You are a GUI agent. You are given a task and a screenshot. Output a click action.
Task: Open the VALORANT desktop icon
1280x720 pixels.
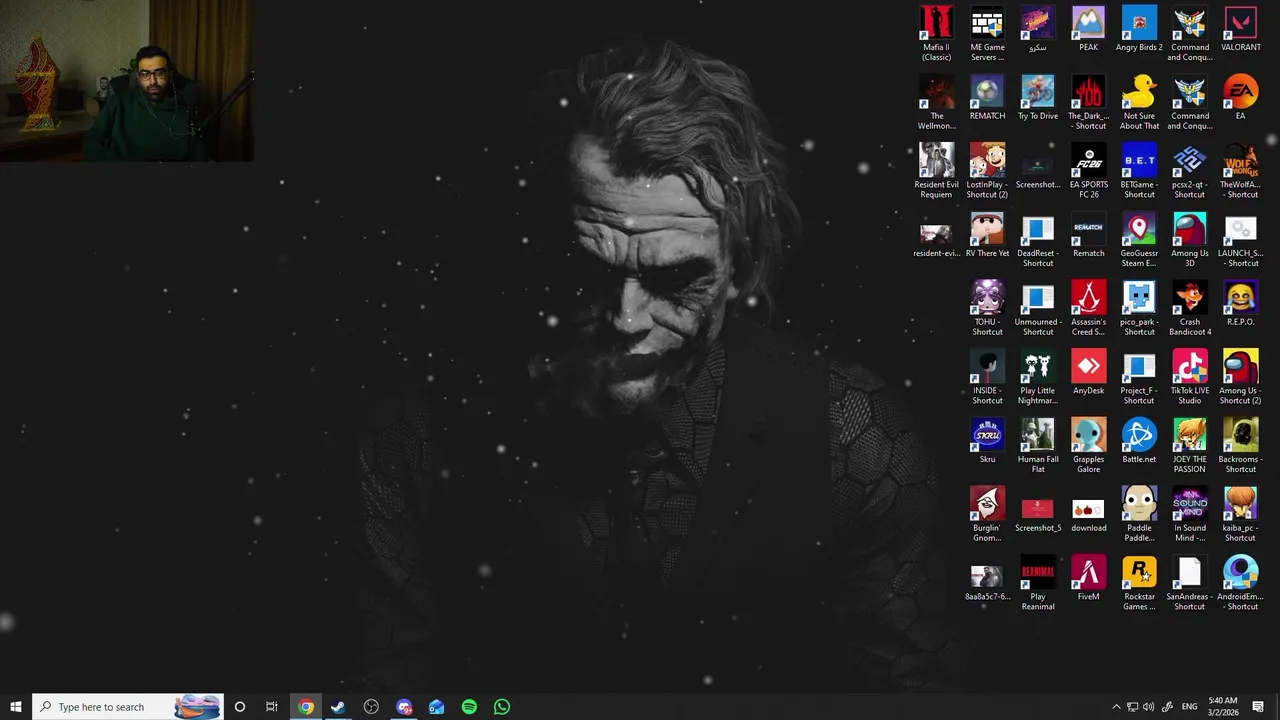pyautogui.click(x=1240, y=29)
